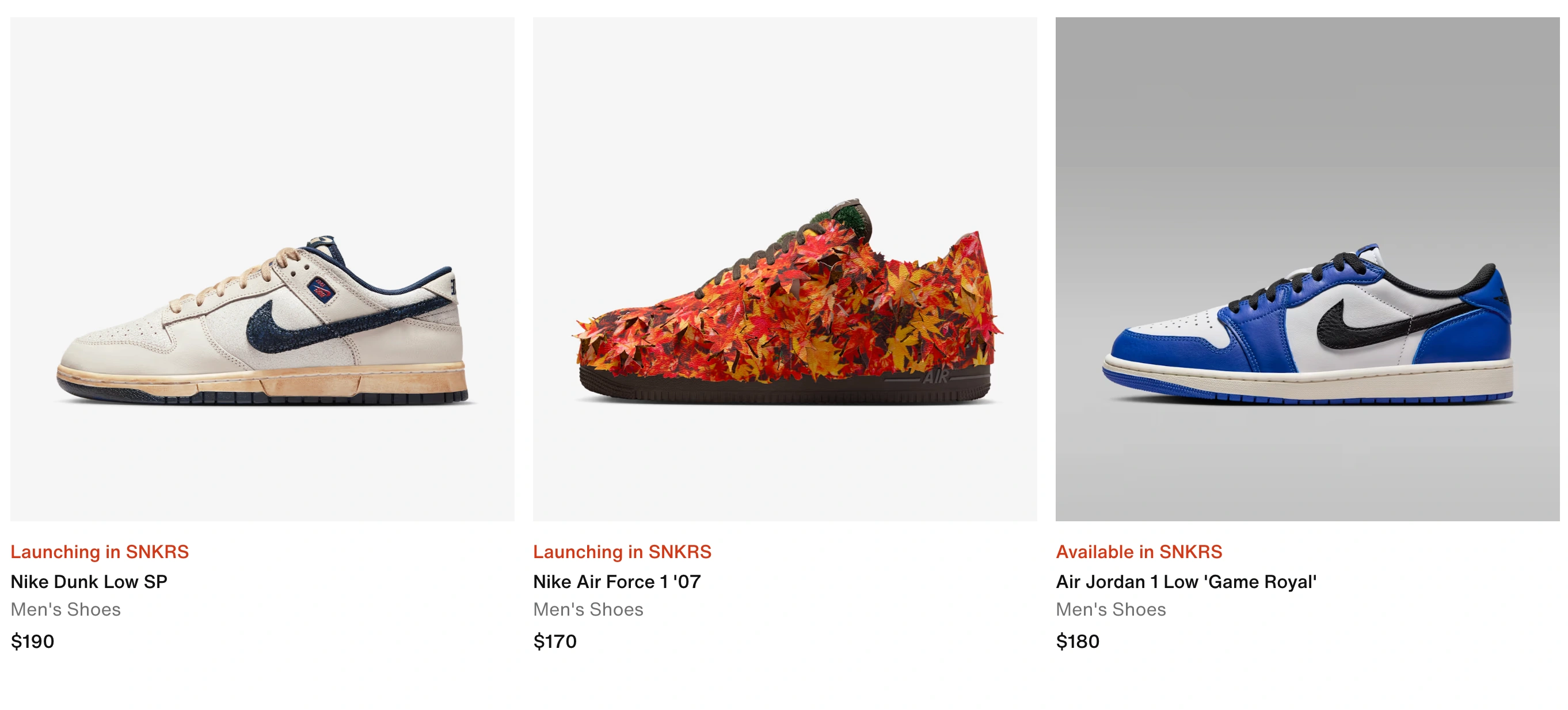Image resolution: width=1568 pixels, height=710 pixels.
Task: Open the leaf-covered Air Force 1 product card
Action: pyautogui.click(x=784, y=268)
